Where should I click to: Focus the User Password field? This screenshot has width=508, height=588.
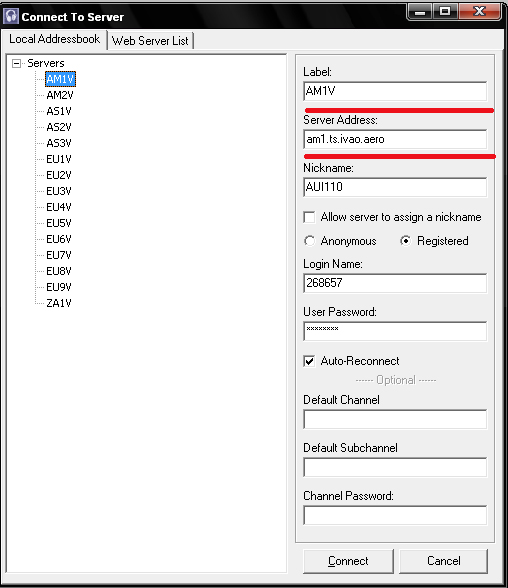click(x=395, y=331)
